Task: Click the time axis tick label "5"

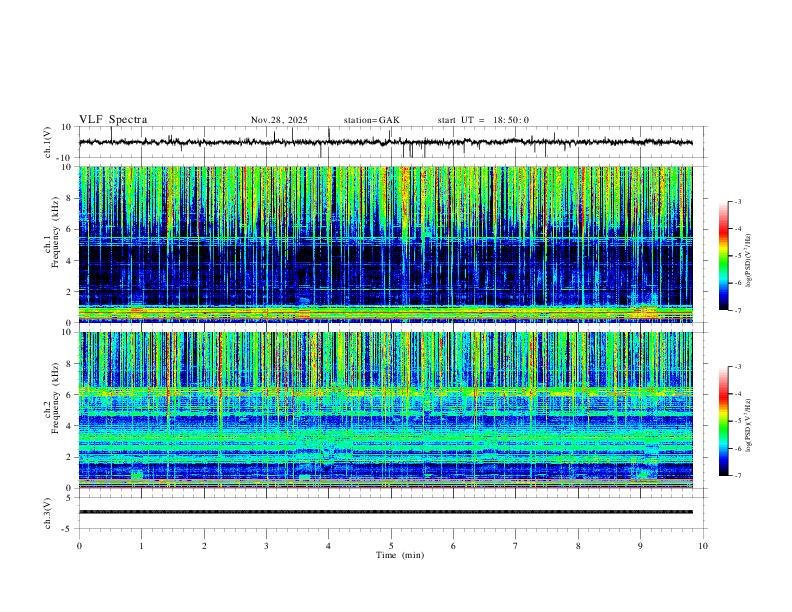Action: coord(391,546)
